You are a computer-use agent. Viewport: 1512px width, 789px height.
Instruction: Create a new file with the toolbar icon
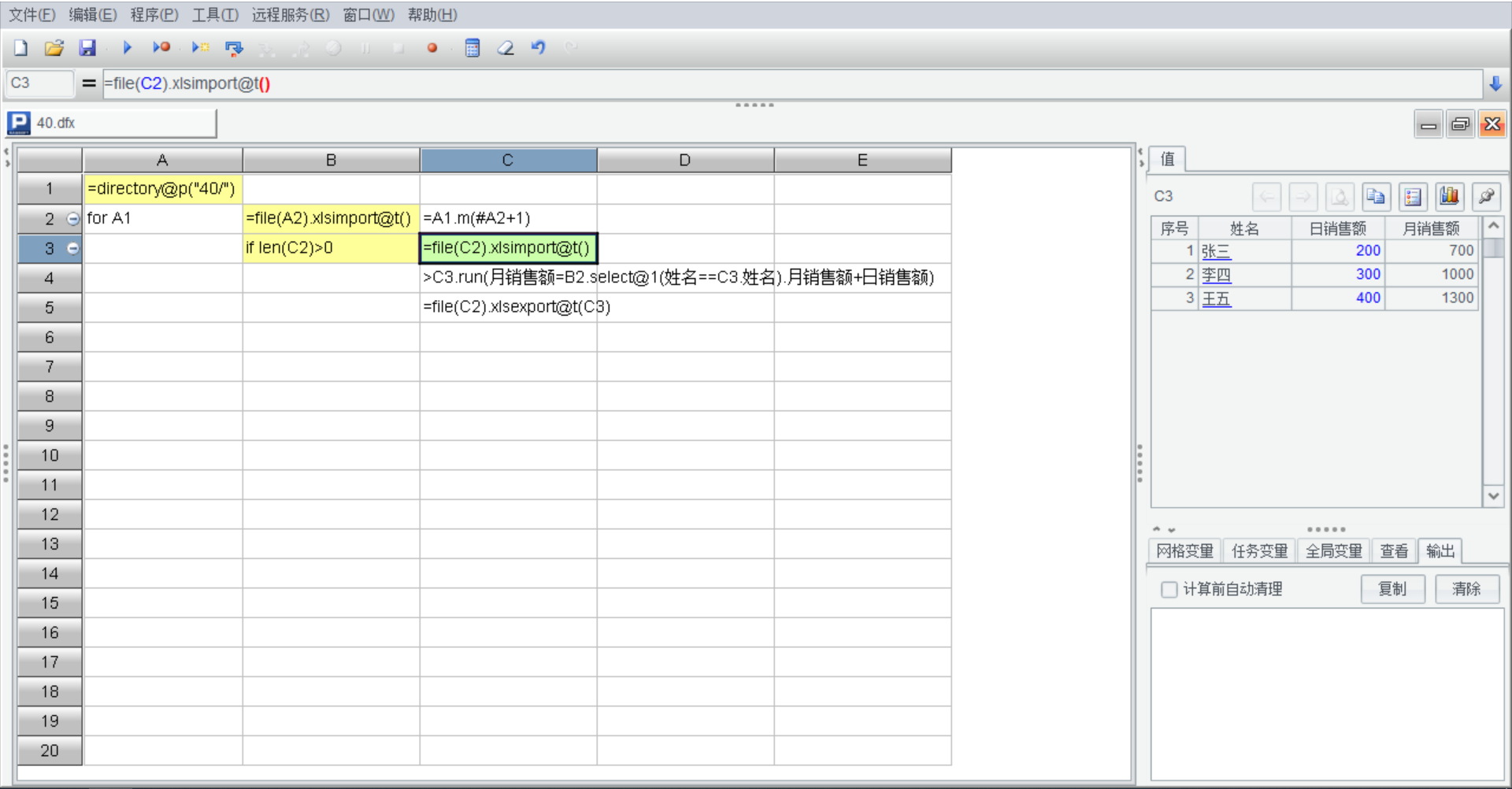(21, 48)
